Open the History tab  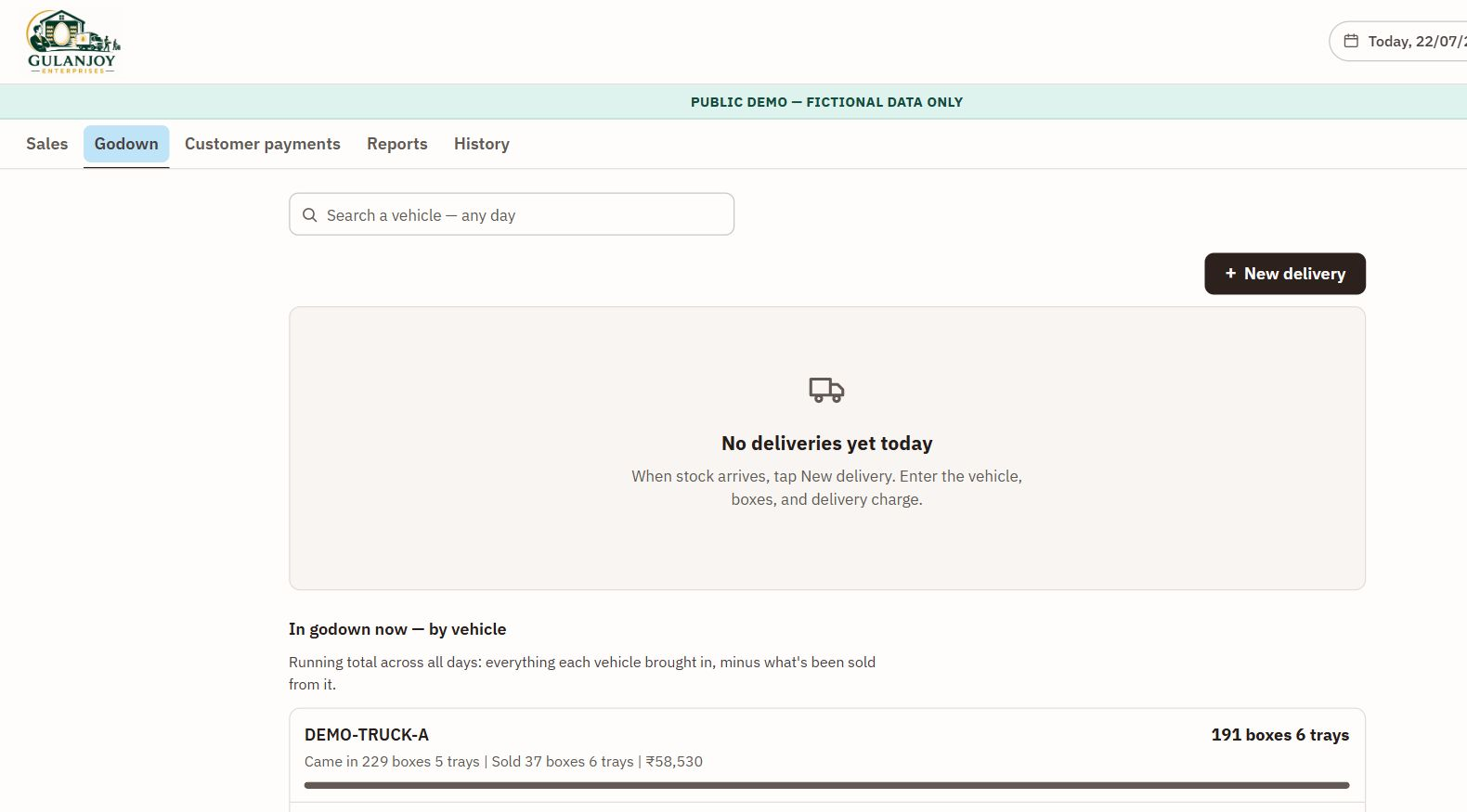482,144
